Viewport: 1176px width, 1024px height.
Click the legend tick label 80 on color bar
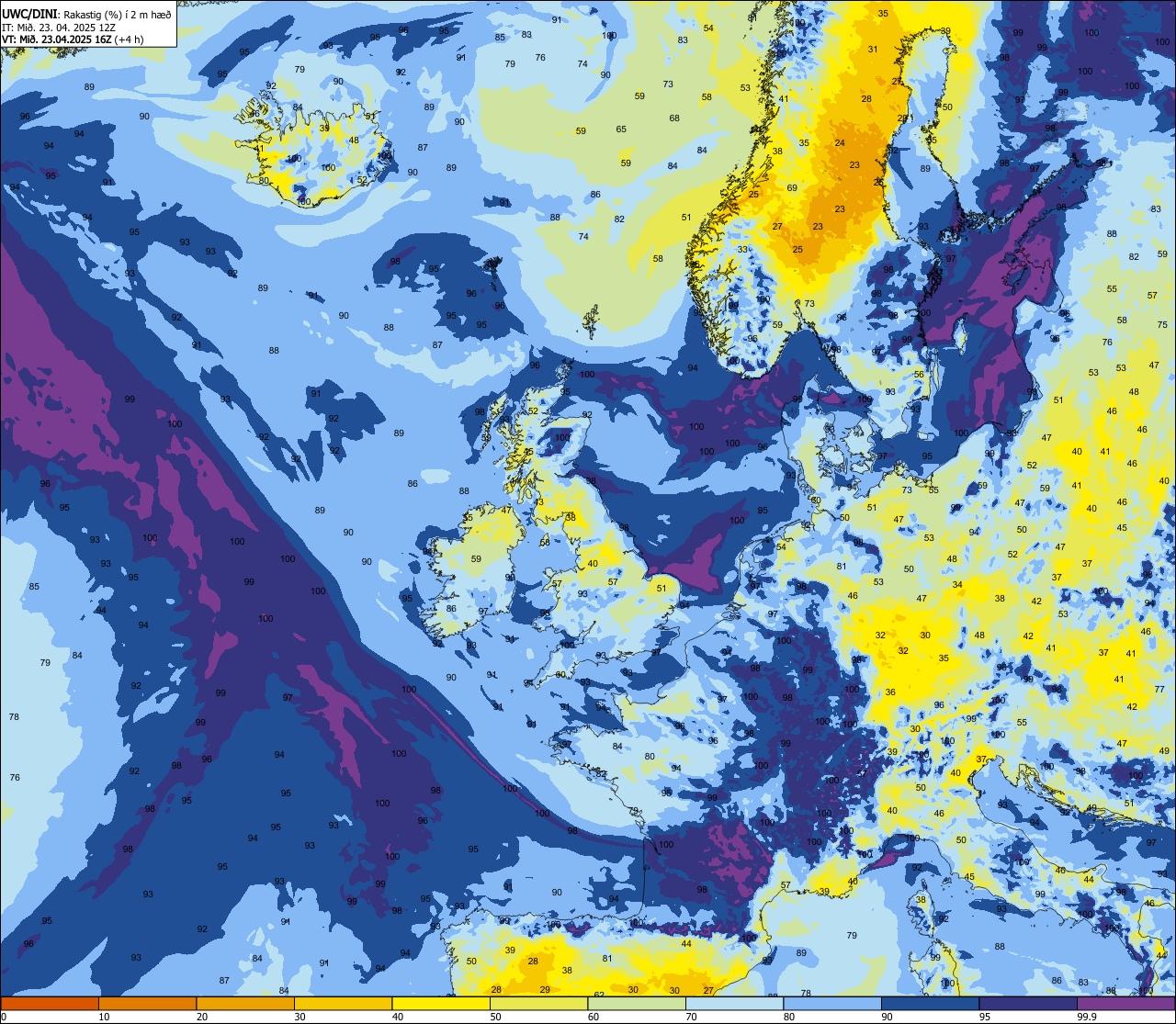(x=789, y=1017)
